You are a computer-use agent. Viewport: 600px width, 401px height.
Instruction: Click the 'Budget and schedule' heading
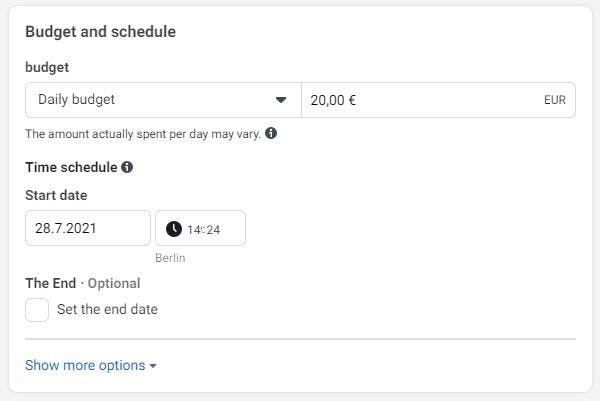pyautogui.click(x=100, y=32)
